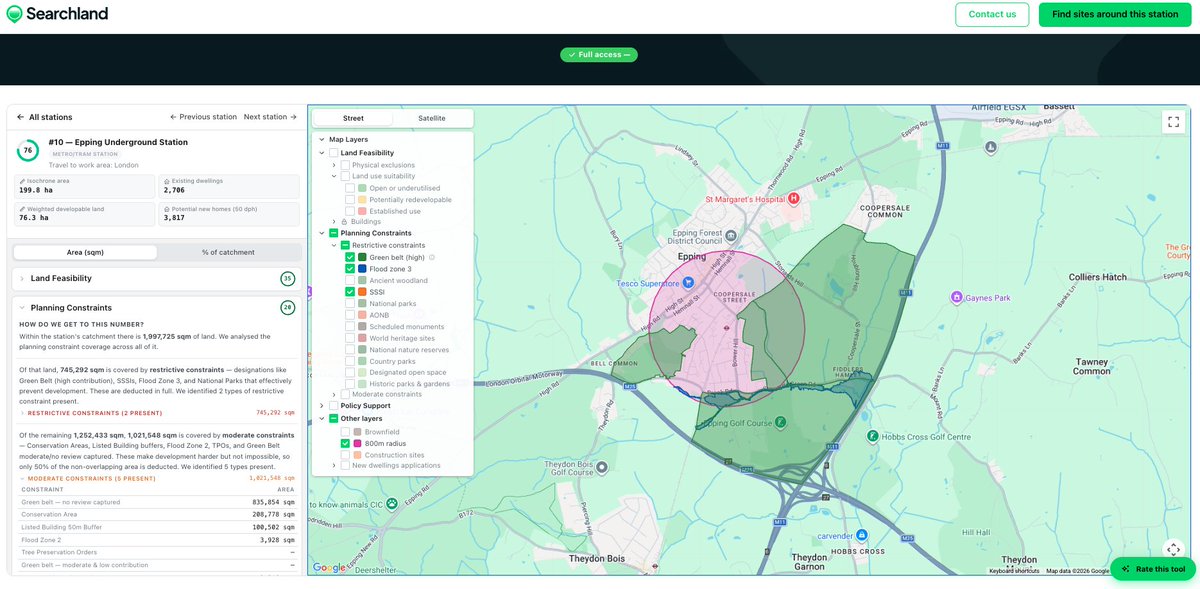Expand the Physical exclusions group
1200x589 pixels.
click(x=334, y=165)
